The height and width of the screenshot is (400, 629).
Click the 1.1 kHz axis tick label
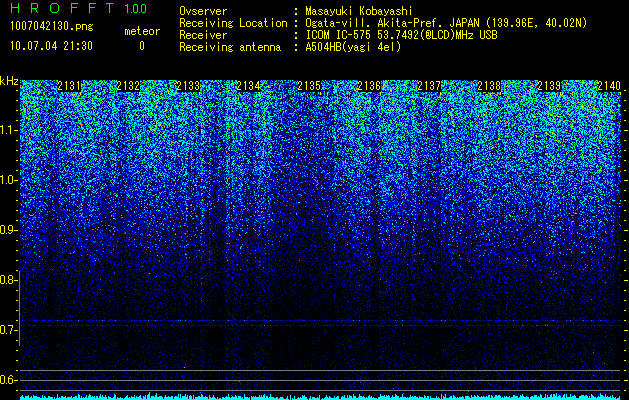click(x=8, y=130)
